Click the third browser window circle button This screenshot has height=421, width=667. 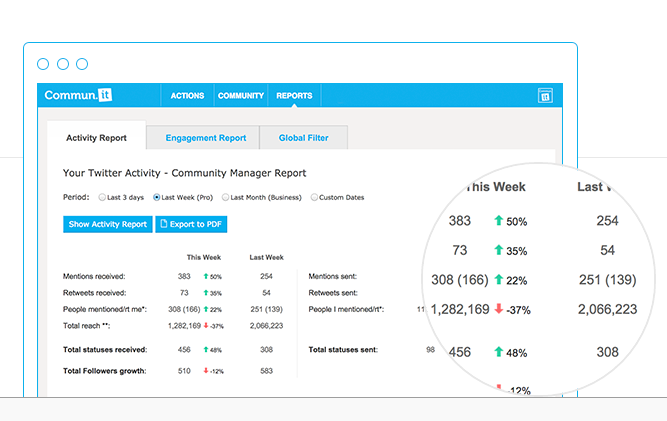click(x=81, y=64)
